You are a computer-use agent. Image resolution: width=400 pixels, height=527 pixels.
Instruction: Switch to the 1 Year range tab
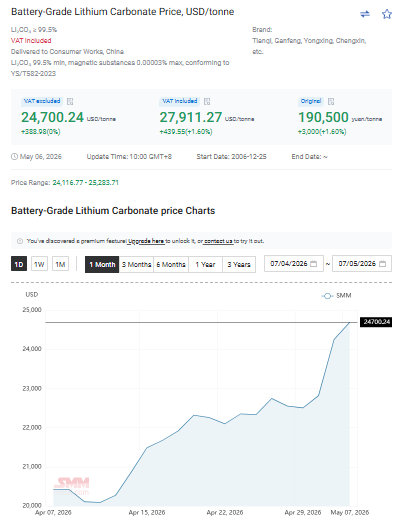205,265
